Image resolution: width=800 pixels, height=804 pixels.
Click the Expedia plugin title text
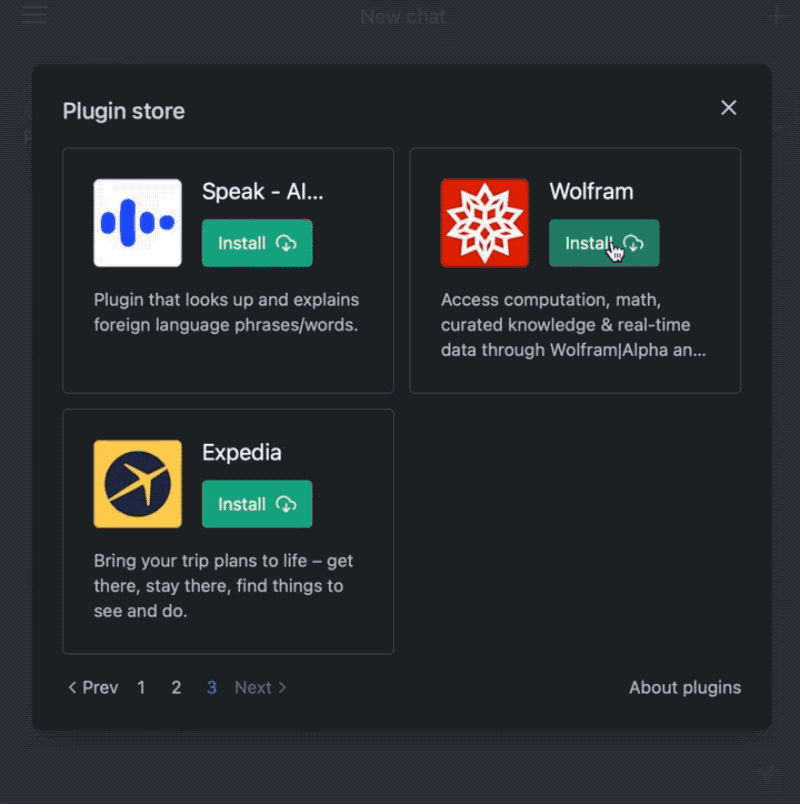tap(242, 452)
